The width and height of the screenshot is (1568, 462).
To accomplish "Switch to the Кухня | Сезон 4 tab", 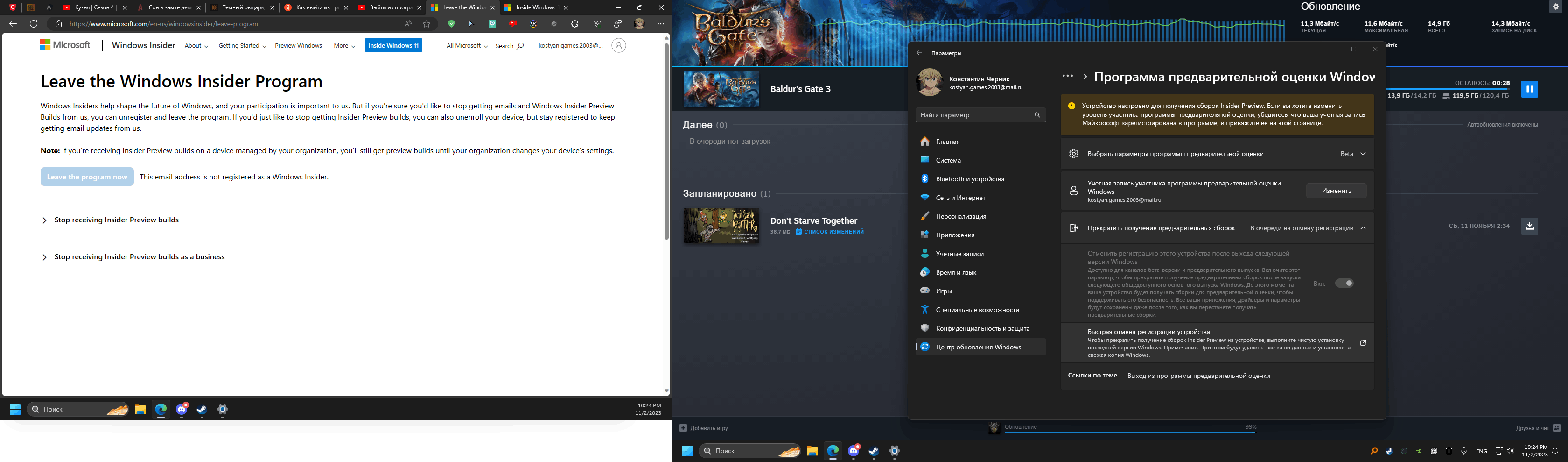I will tap(95, 8).
